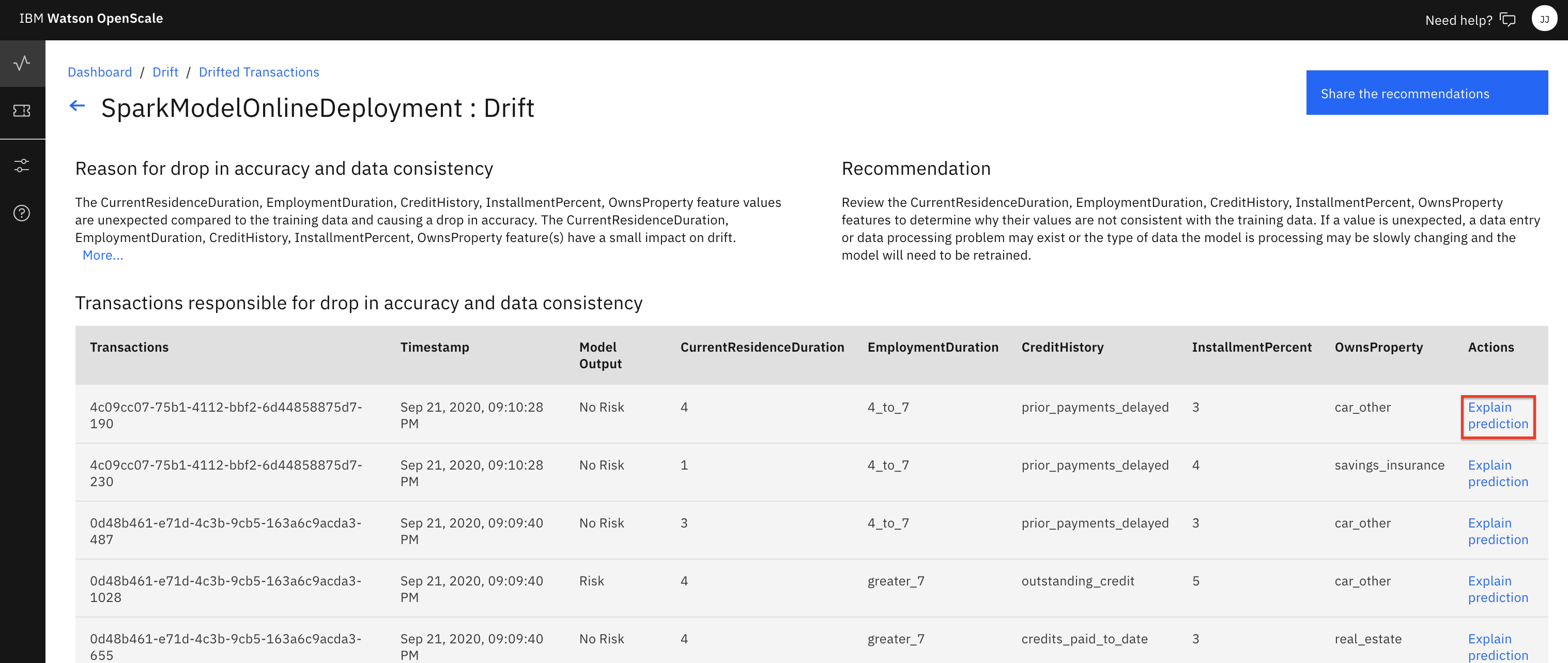Open the Drifted Transactions breadcrumb link
This screenshot has width=1568, height=663.
coord(259,72)
